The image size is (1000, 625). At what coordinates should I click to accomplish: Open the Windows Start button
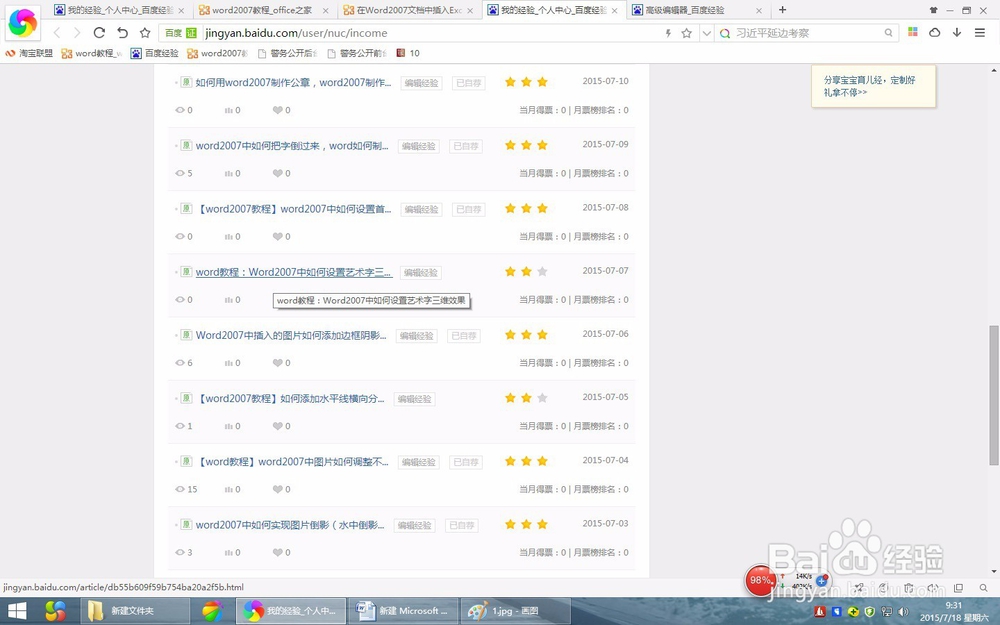pyautogui.click(x=17, y=611)
